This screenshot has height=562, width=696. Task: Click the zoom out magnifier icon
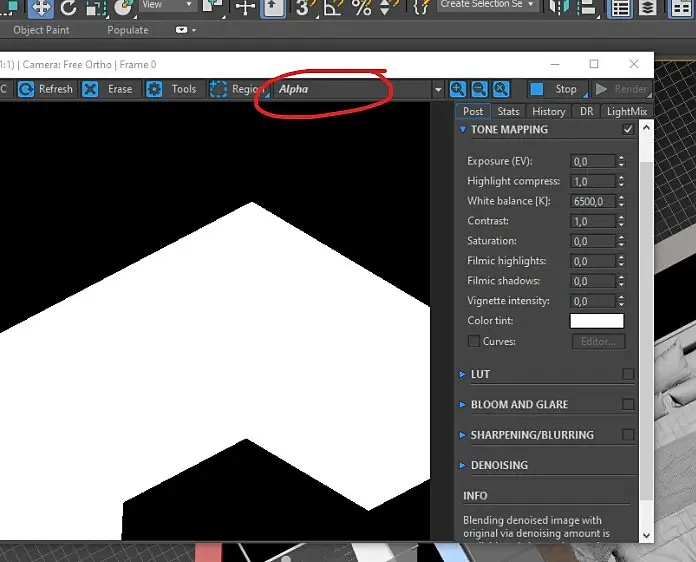tap(479, 89)
